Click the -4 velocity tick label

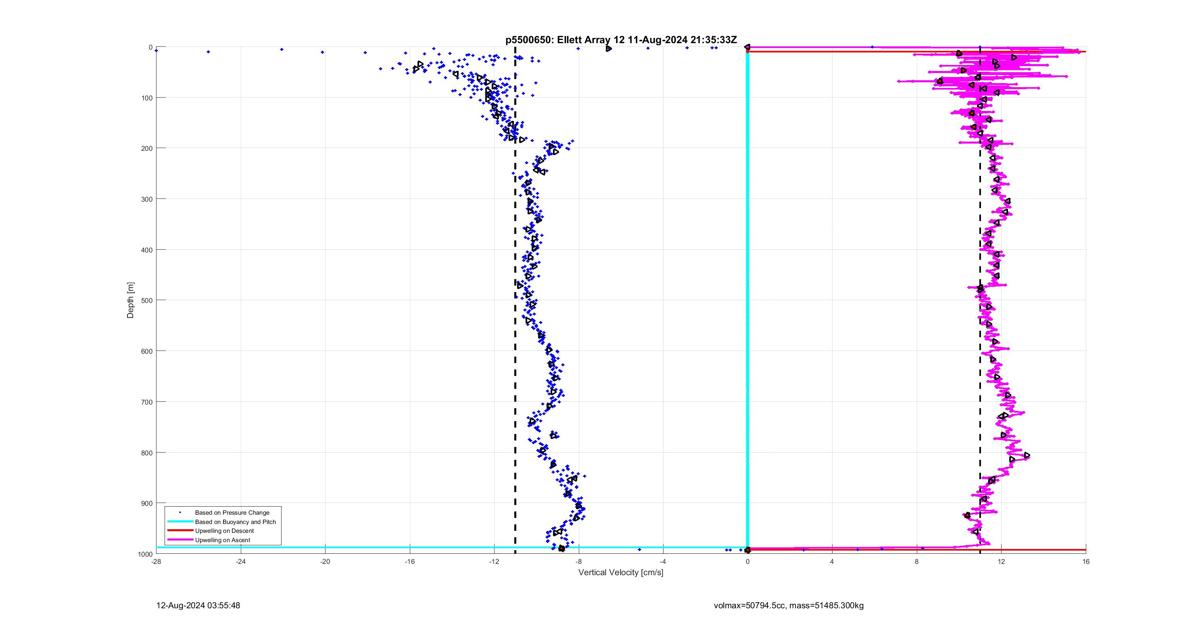click(663, 561)
